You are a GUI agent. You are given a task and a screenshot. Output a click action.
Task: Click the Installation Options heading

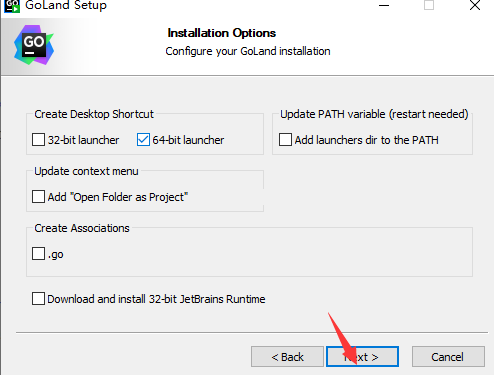coord(222,33)
